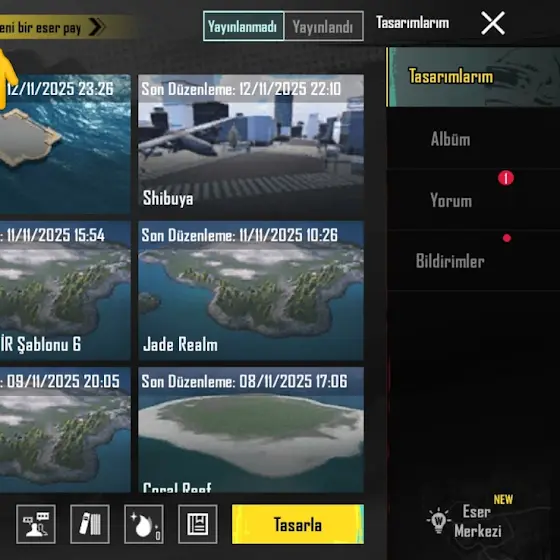Open the books library icon
This screenshot has width=560, height=560.
click(x=90, y=524)
